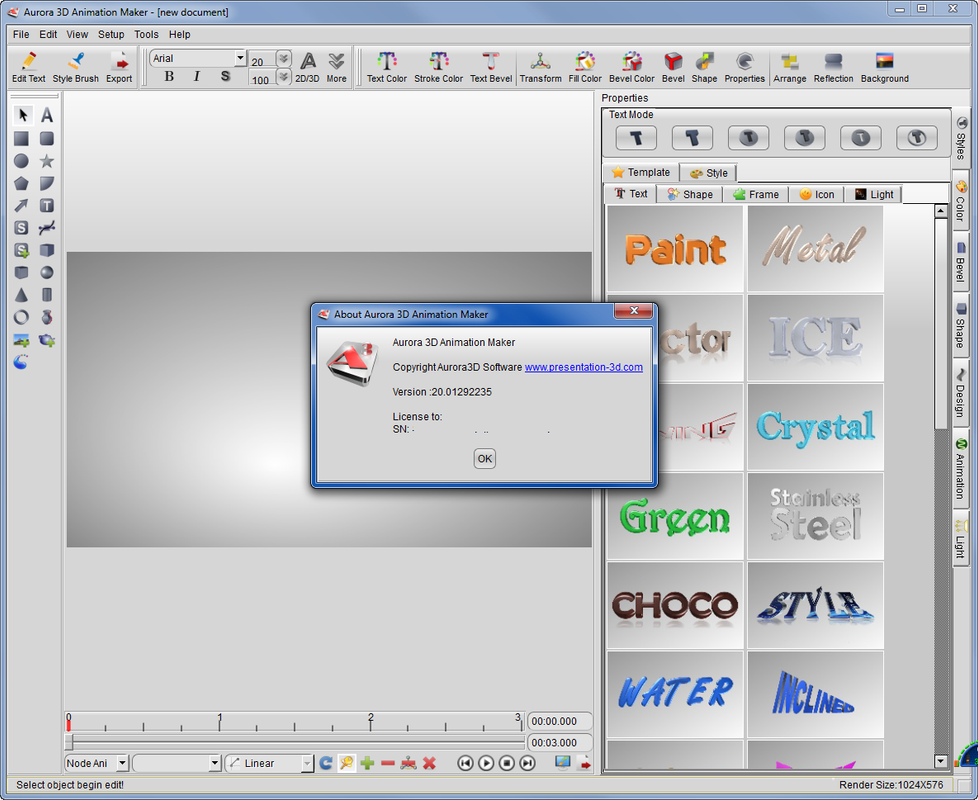
Task: Open the Reflection settings
Action: [833, 67]
